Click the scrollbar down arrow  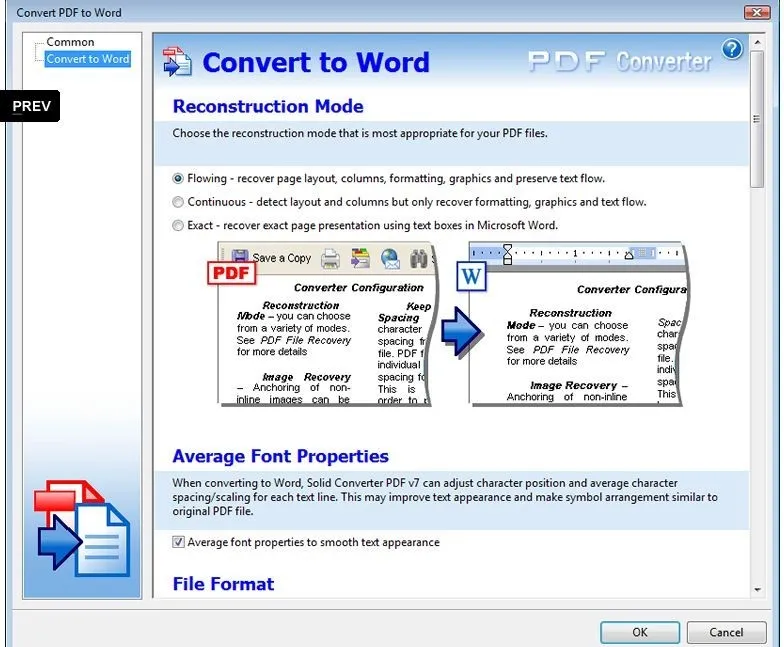tap(757, 590)
